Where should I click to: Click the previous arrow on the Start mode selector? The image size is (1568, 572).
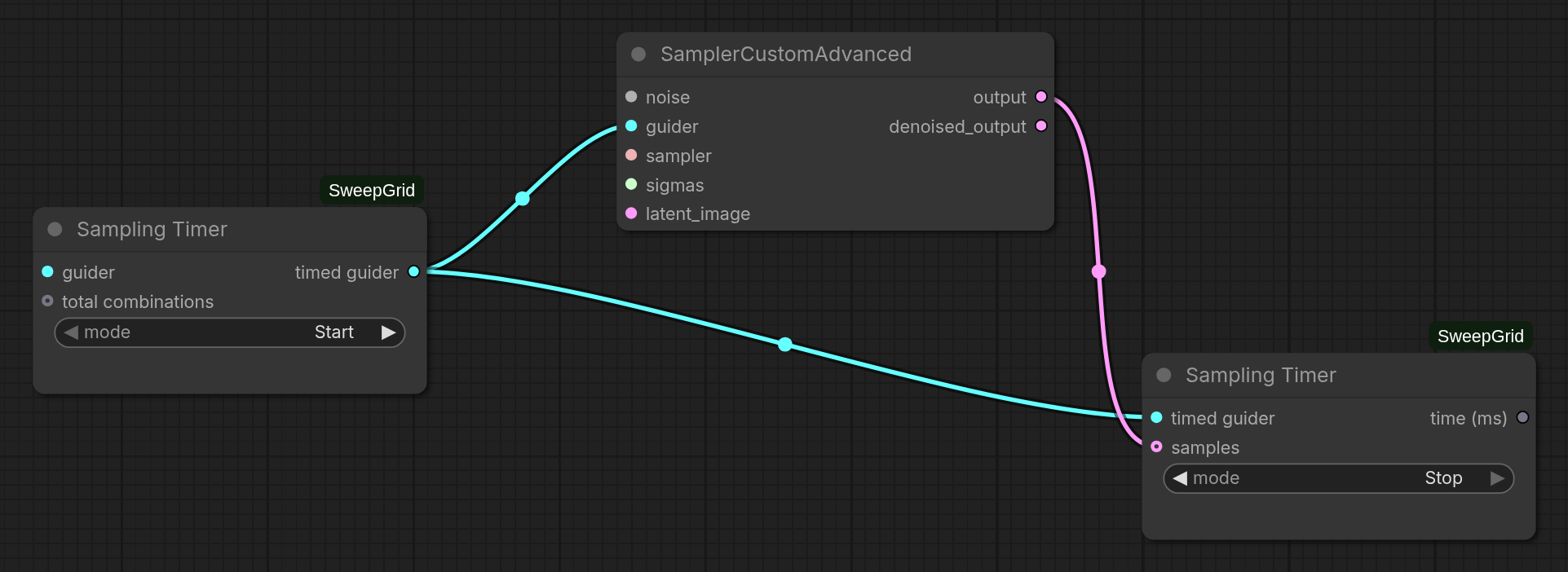(71, 332)
